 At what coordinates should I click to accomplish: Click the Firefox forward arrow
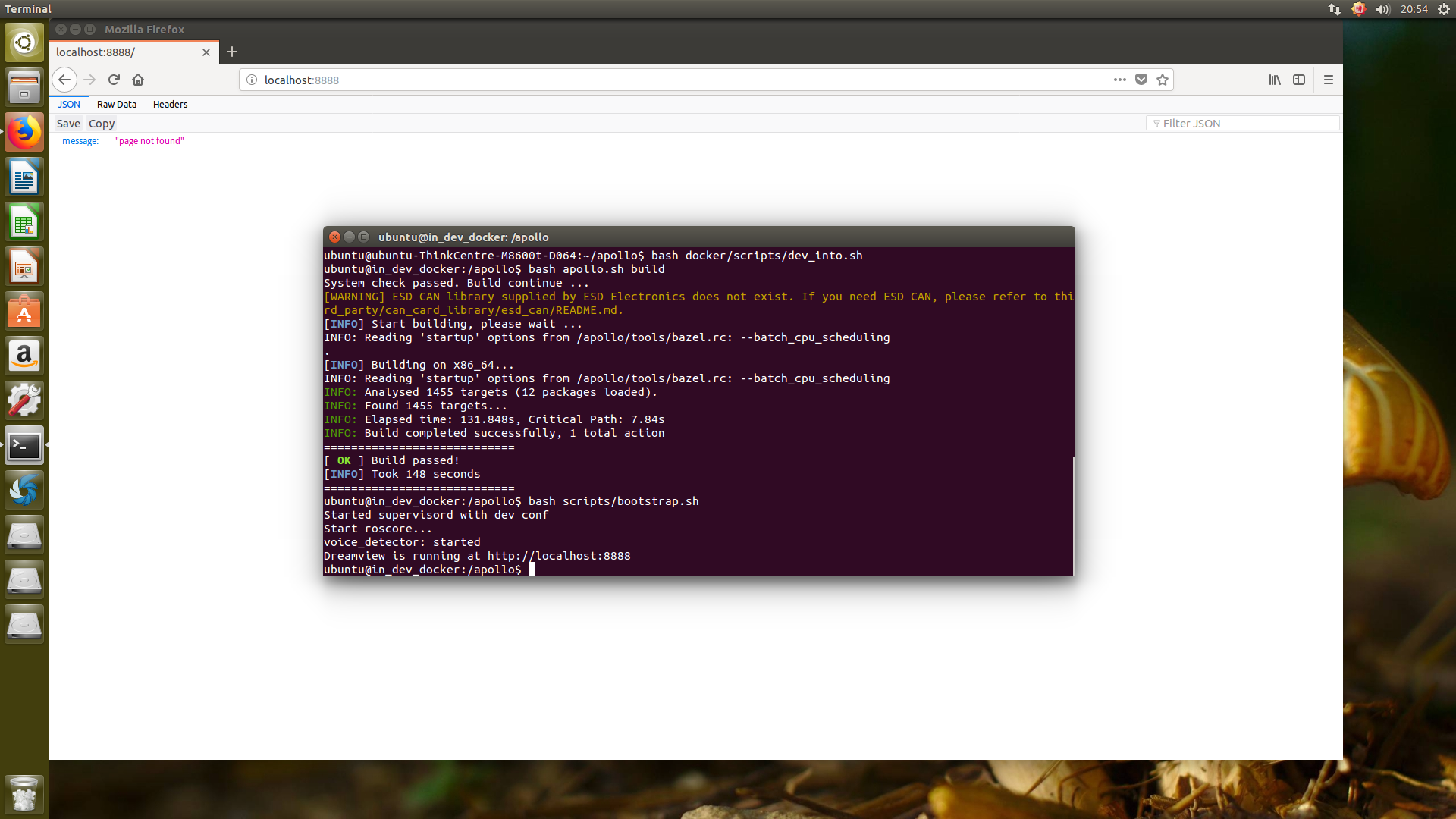click(89, 80)
